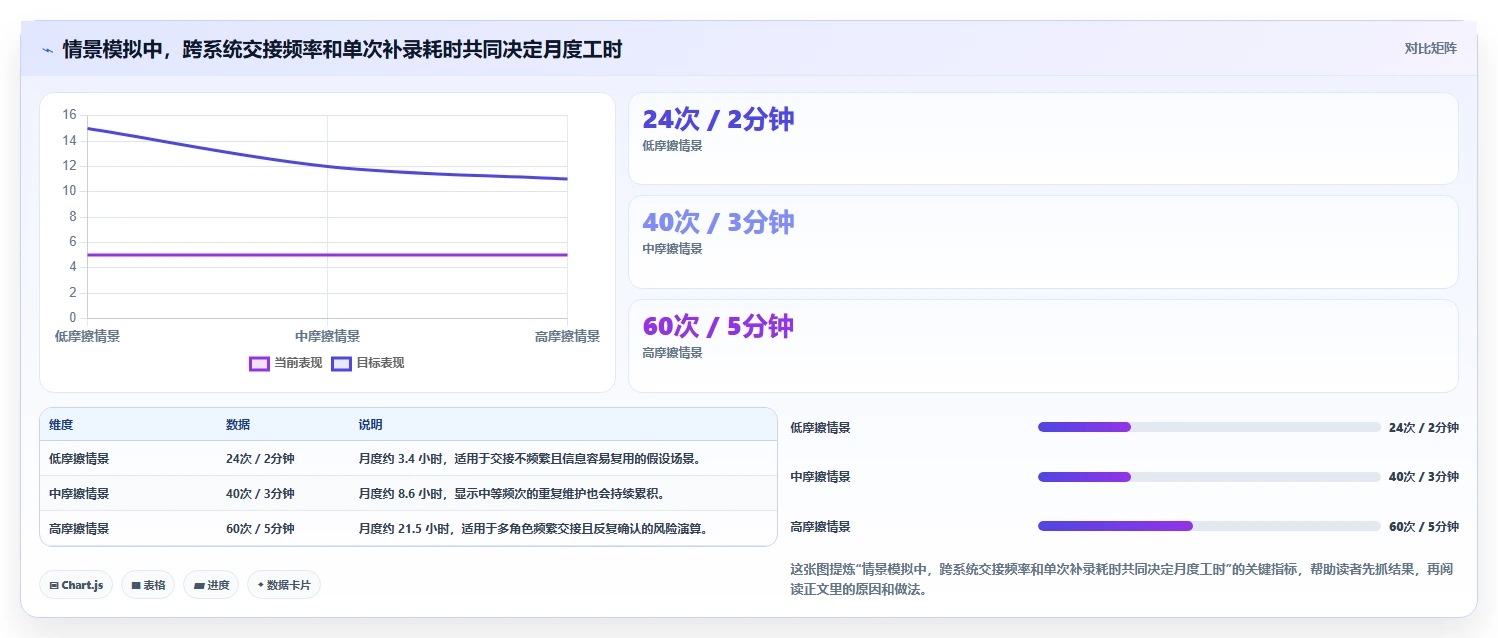Click the table cell reading 60次 / 5分钟

(260, 528)
